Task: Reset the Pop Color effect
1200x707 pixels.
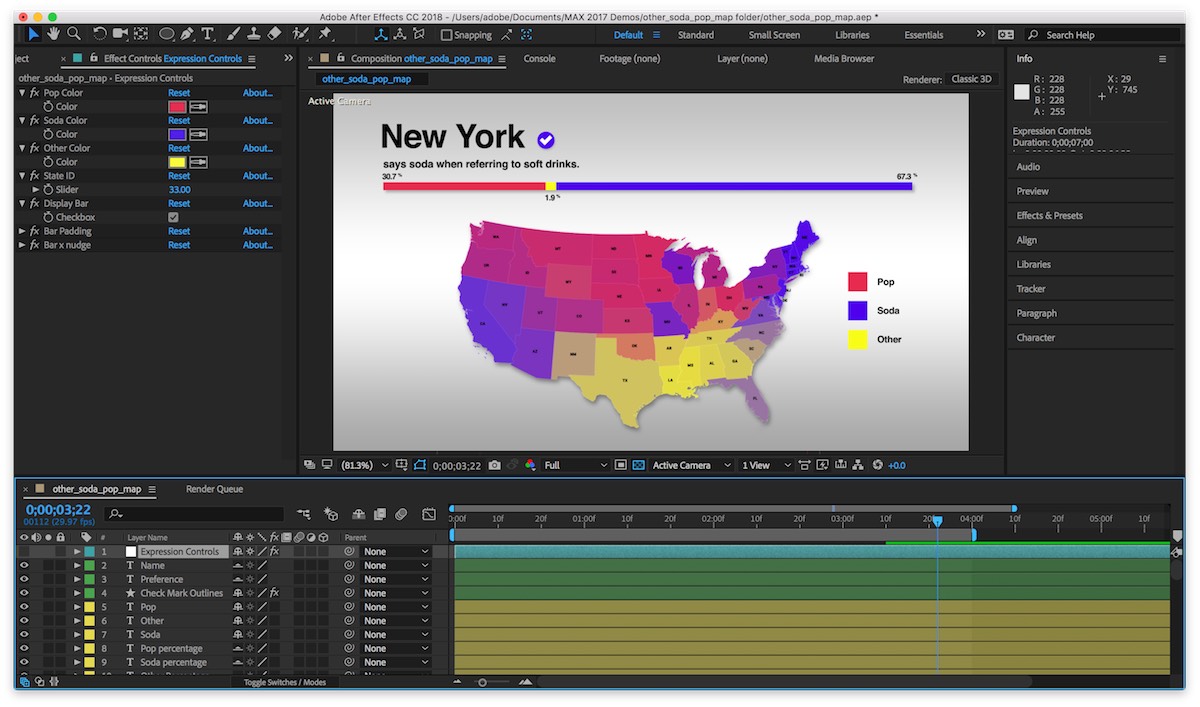Action: pos(179,93)
